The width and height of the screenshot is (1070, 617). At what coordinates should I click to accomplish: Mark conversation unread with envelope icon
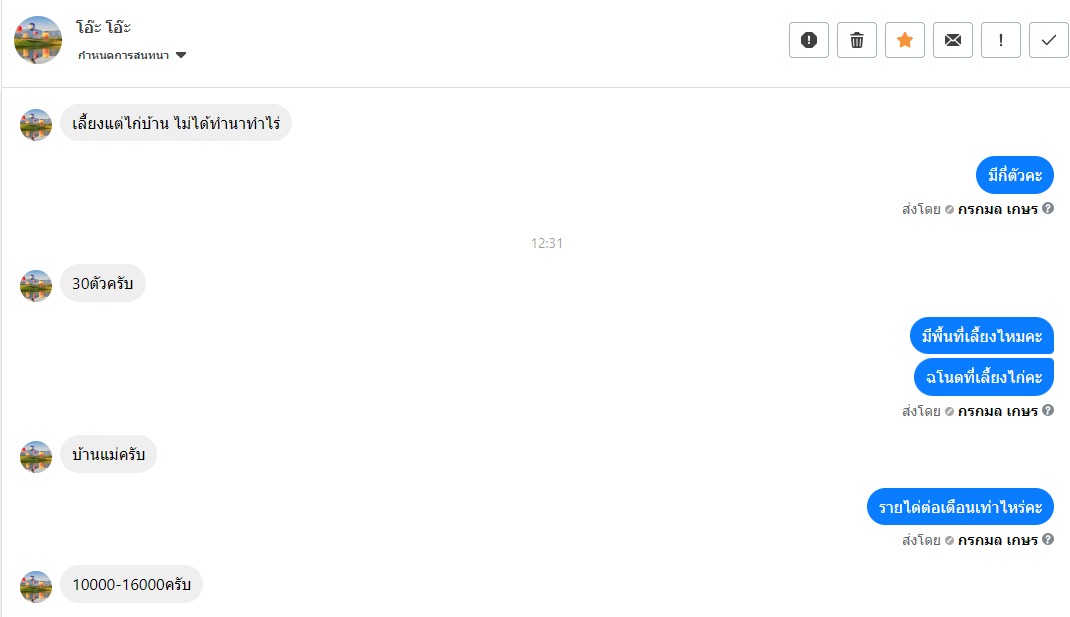pos(953,40)
